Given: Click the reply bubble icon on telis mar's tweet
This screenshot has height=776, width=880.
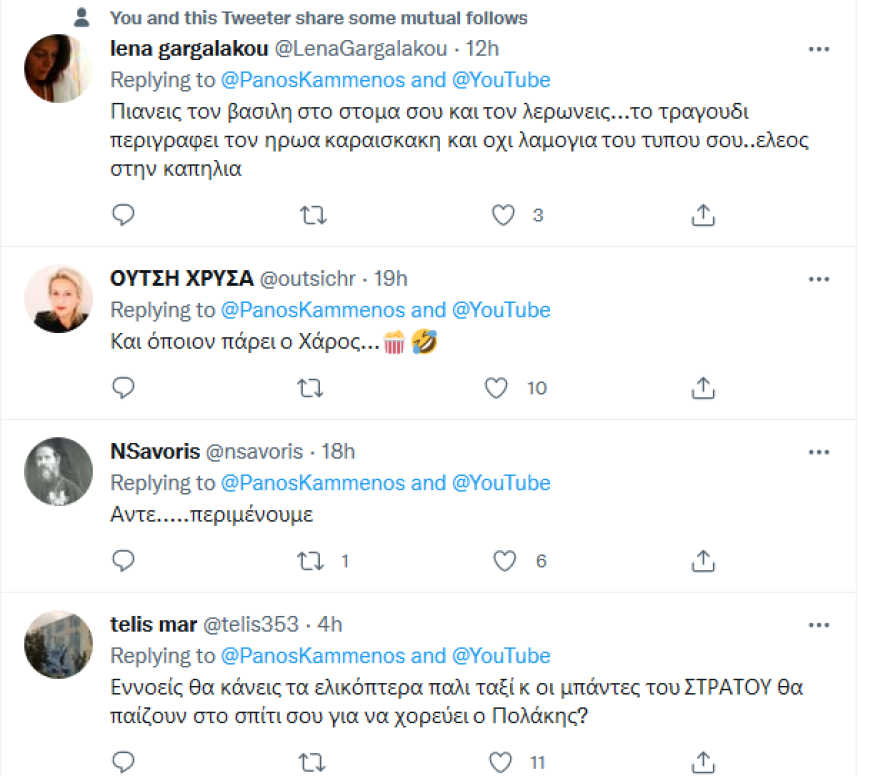Looking at the screenshot, I should click(x=123, y=760).
